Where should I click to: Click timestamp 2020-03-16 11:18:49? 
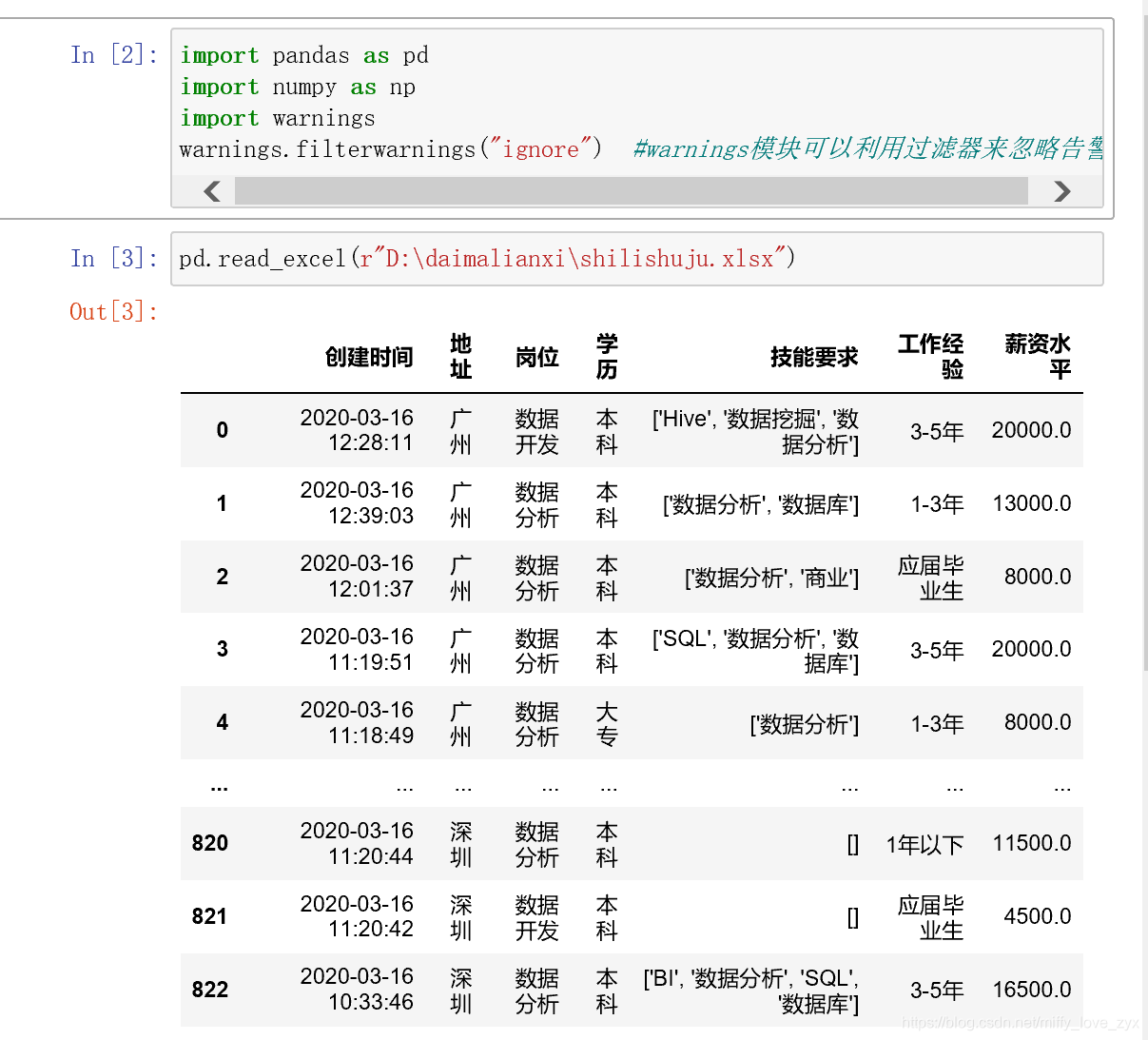(x=357, y=722)
